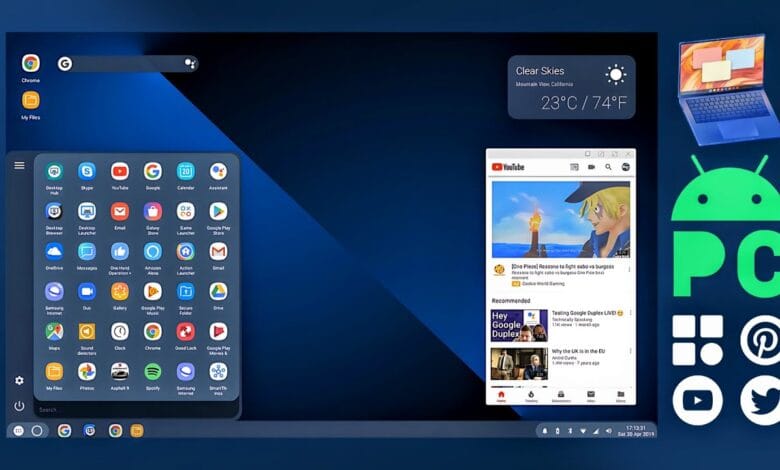The width and height of the screenshot is (780, 470).
Task: Click the volume icon in system tray
Action: click(609, 431)
